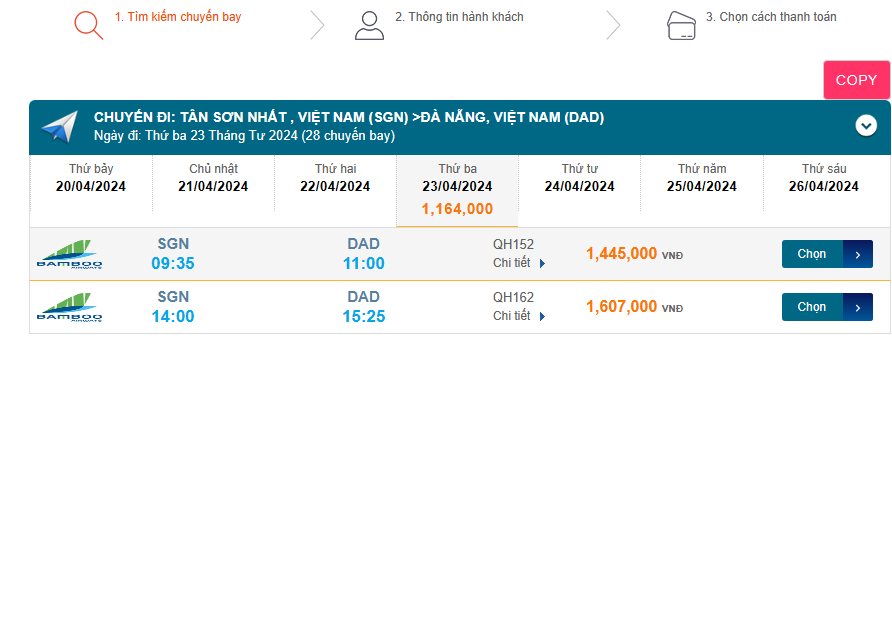Click the paper airplane icon in header
The width and height of the screenshot is (892, 643).
pos(59,127)
